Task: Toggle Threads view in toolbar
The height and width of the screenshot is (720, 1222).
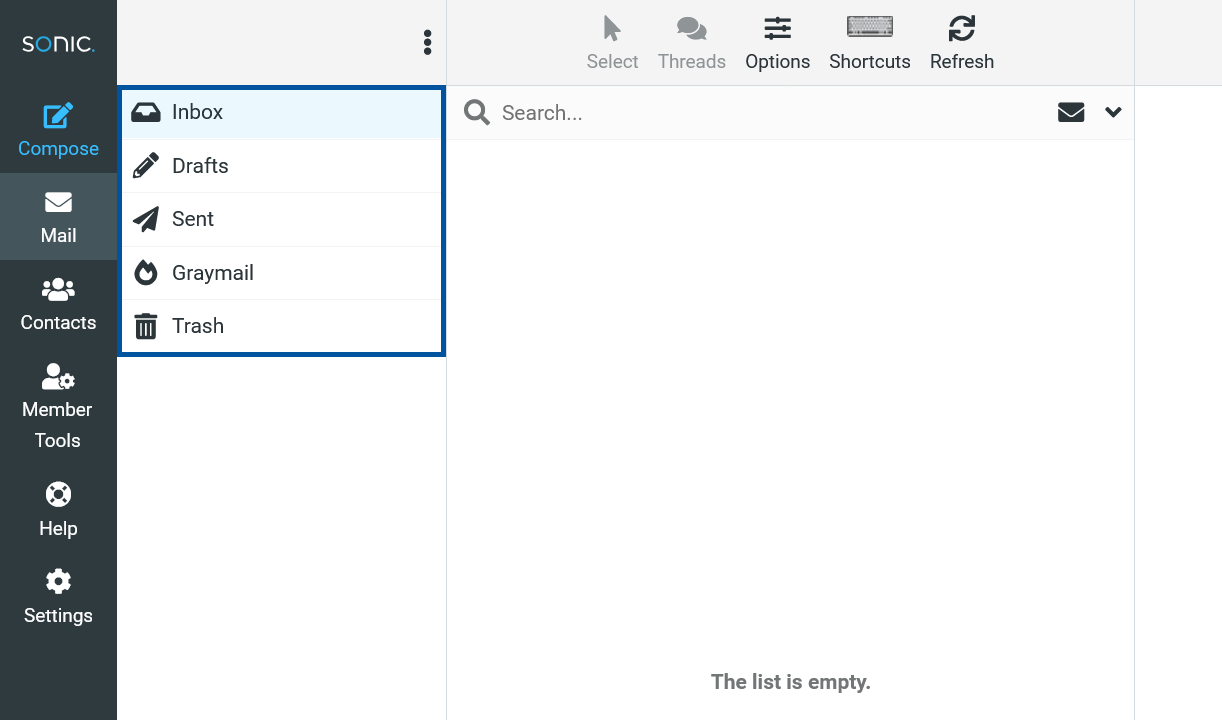Action: pyautogui.click(x=692, y=43)
